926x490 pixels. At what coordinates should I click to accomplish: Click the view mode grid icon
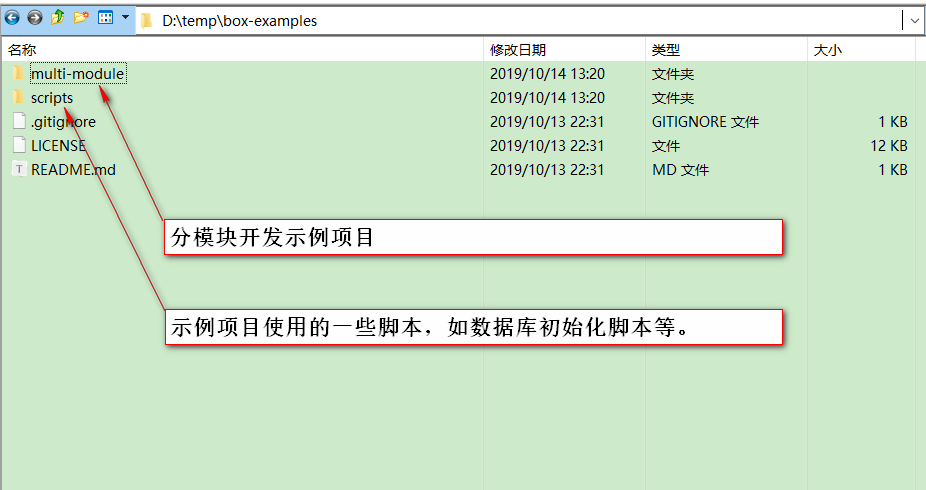(x=106, y=18)
